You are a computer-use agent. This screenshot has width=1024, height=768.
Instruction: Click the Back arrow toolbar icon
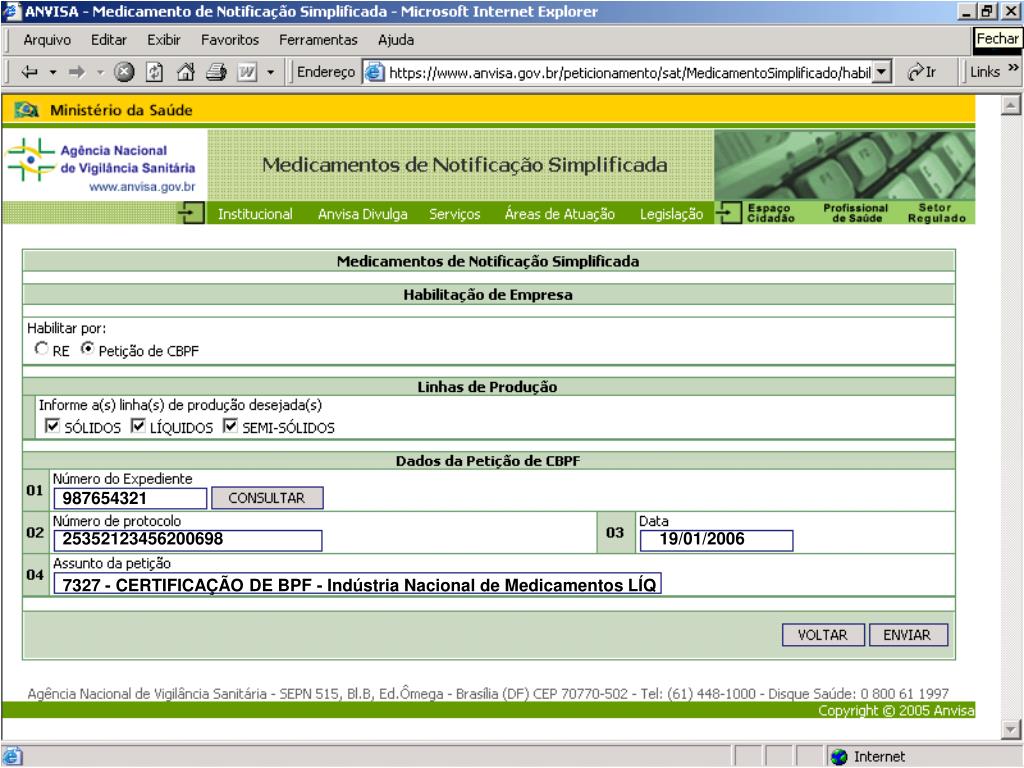pos(29,72)
